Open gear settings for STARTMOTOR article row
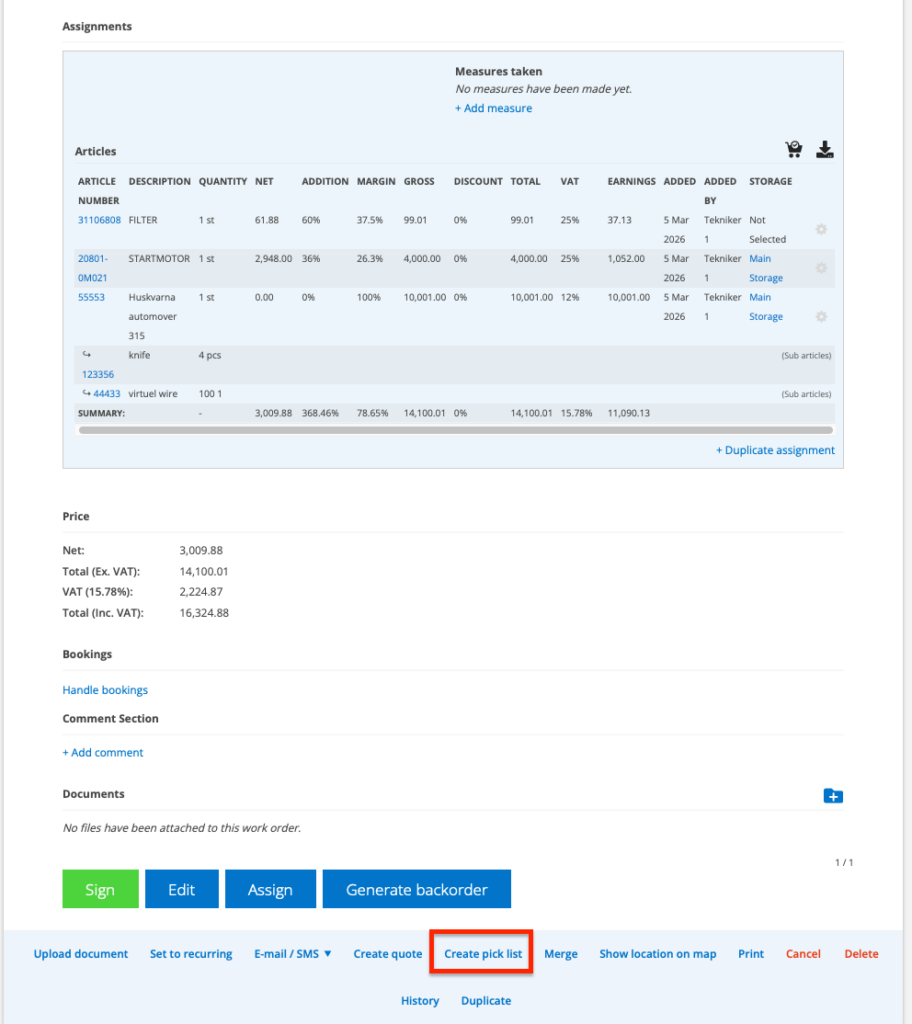The image size is (912, 1024). pyautogui.click(x=821, y=268)
